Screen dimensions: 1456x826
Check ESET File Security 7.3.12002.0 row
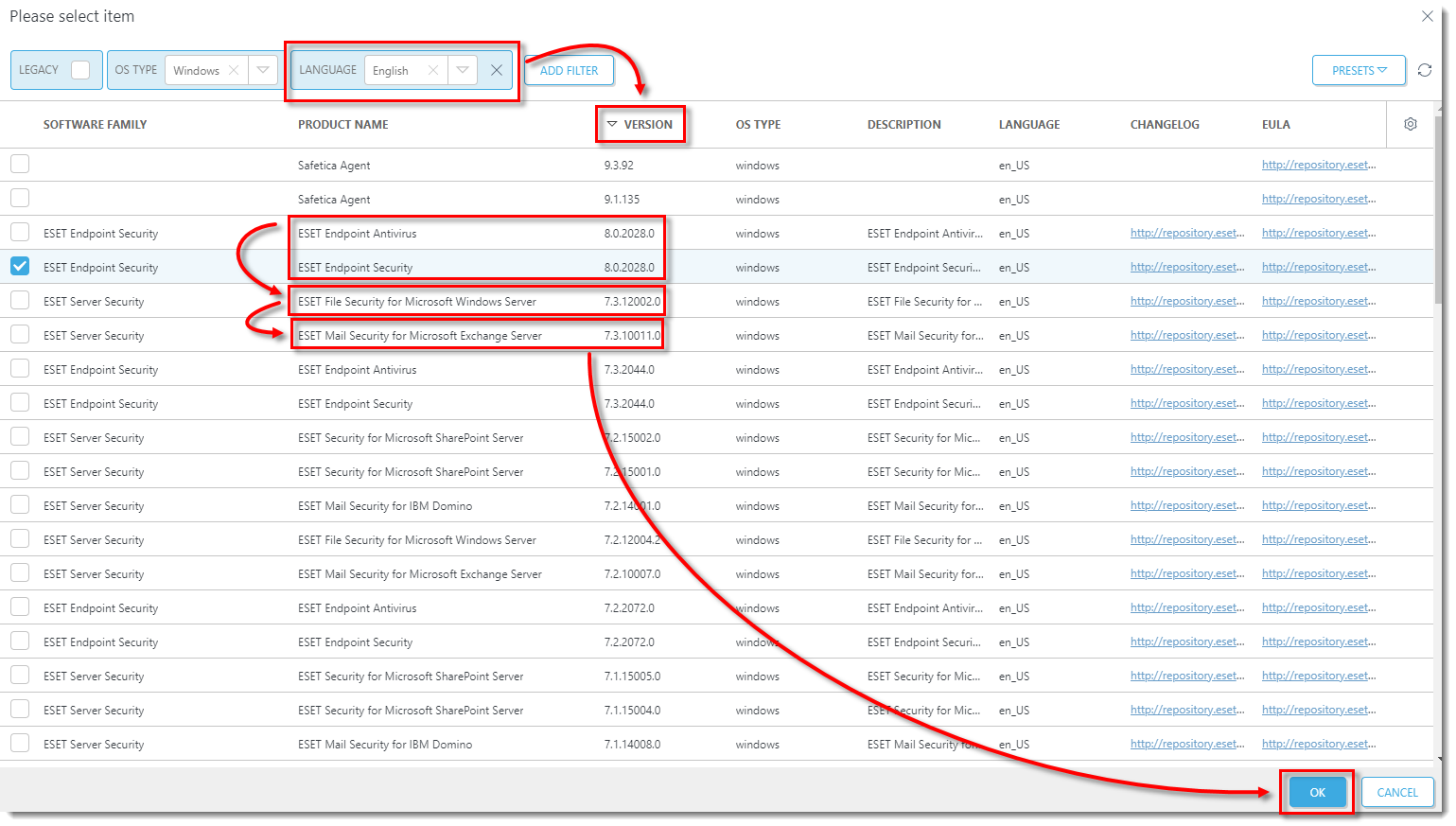pyautogui.click(x=20, y=300)
